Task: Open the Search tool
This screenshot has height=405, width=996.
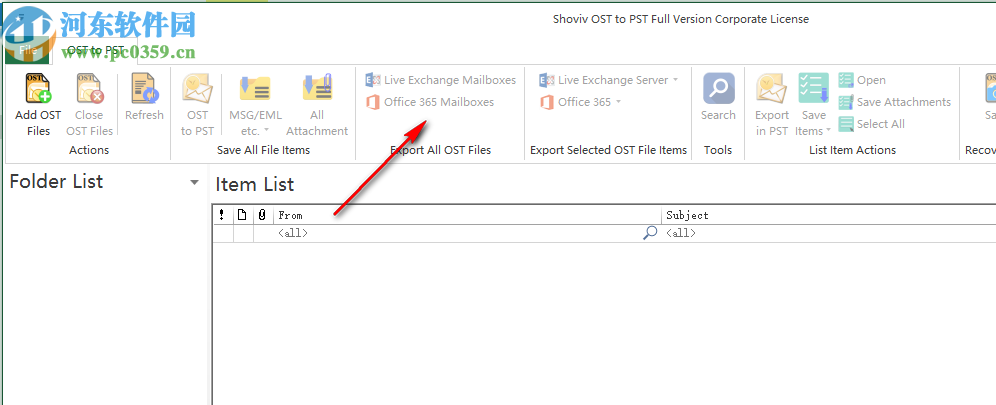Action: (x=718, y=90)
